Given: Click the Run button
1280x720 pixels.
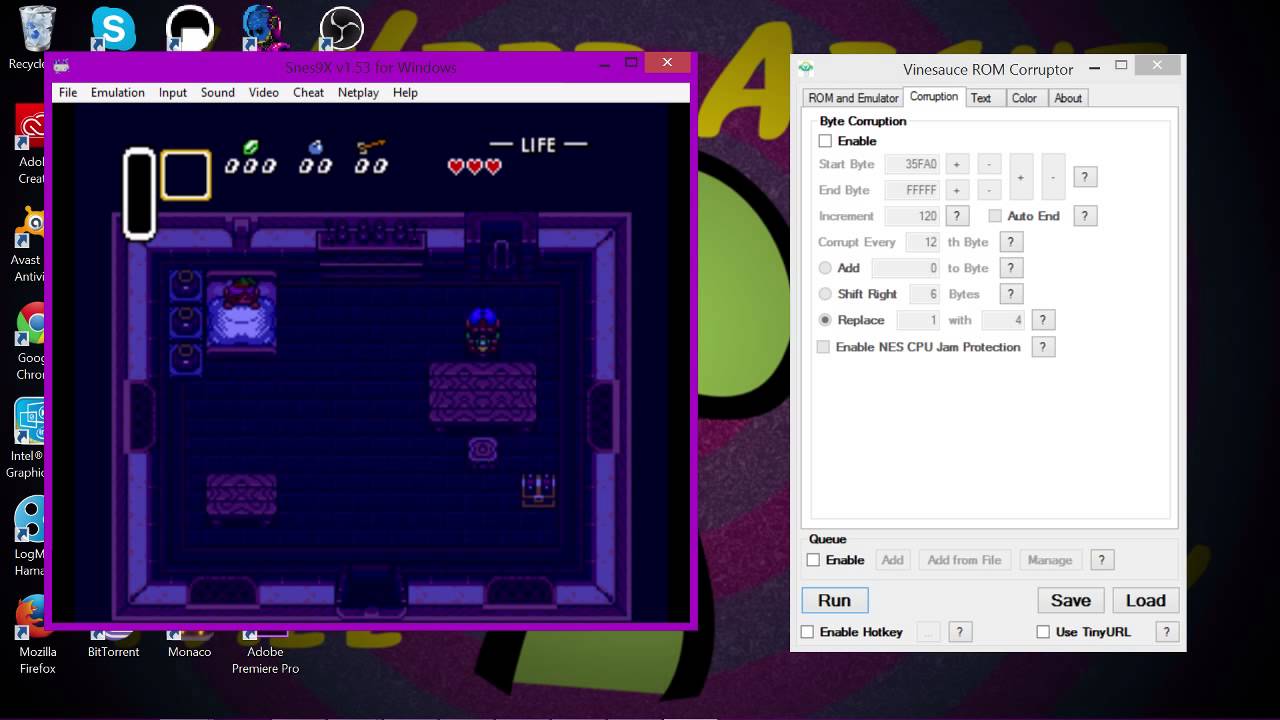Looking at the screenshot, I should pyautogui.click(x=834, y=600).
